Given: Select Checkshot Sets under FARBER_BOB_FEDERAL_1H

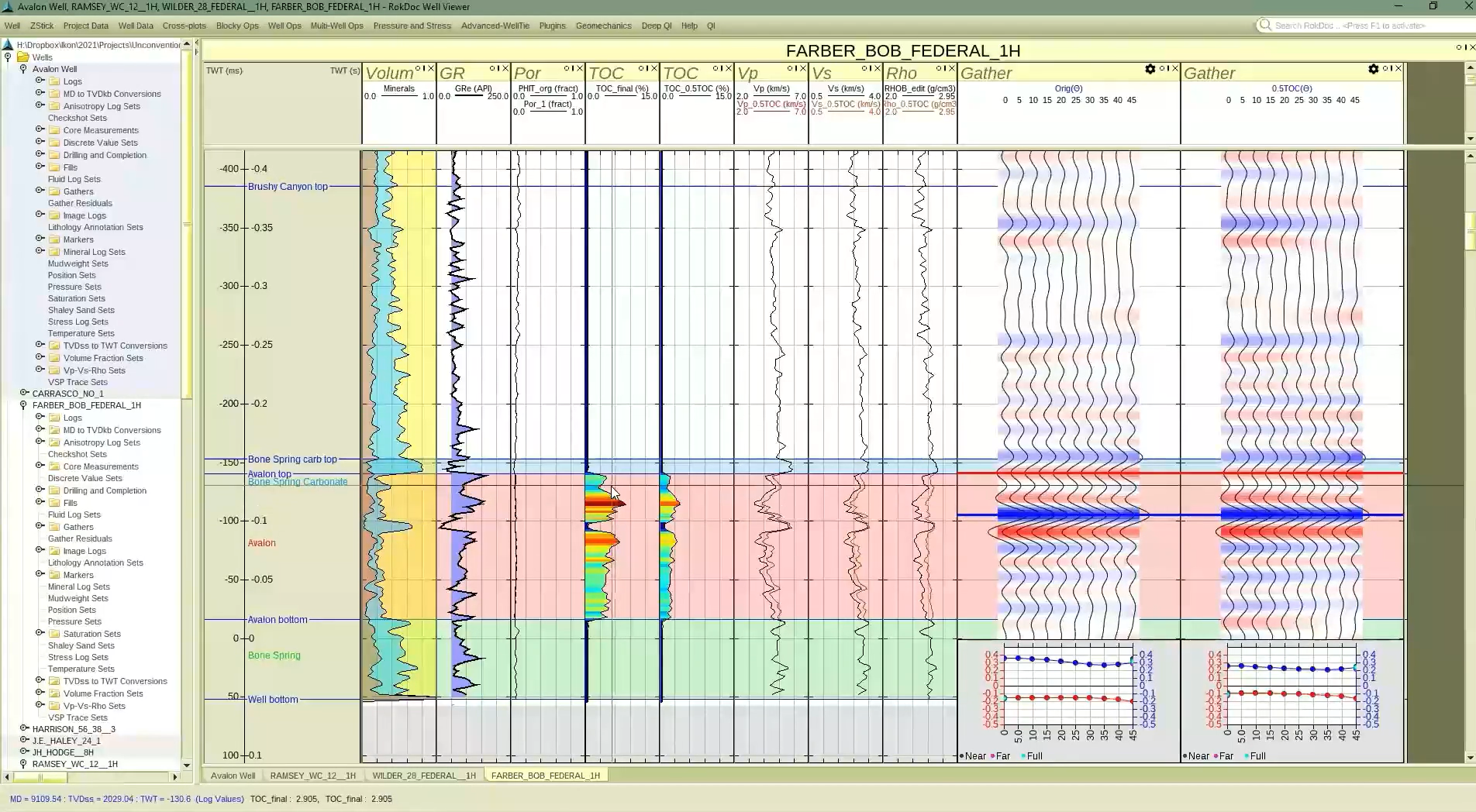Looking at the screenshot, I should [x=77, y=454].
